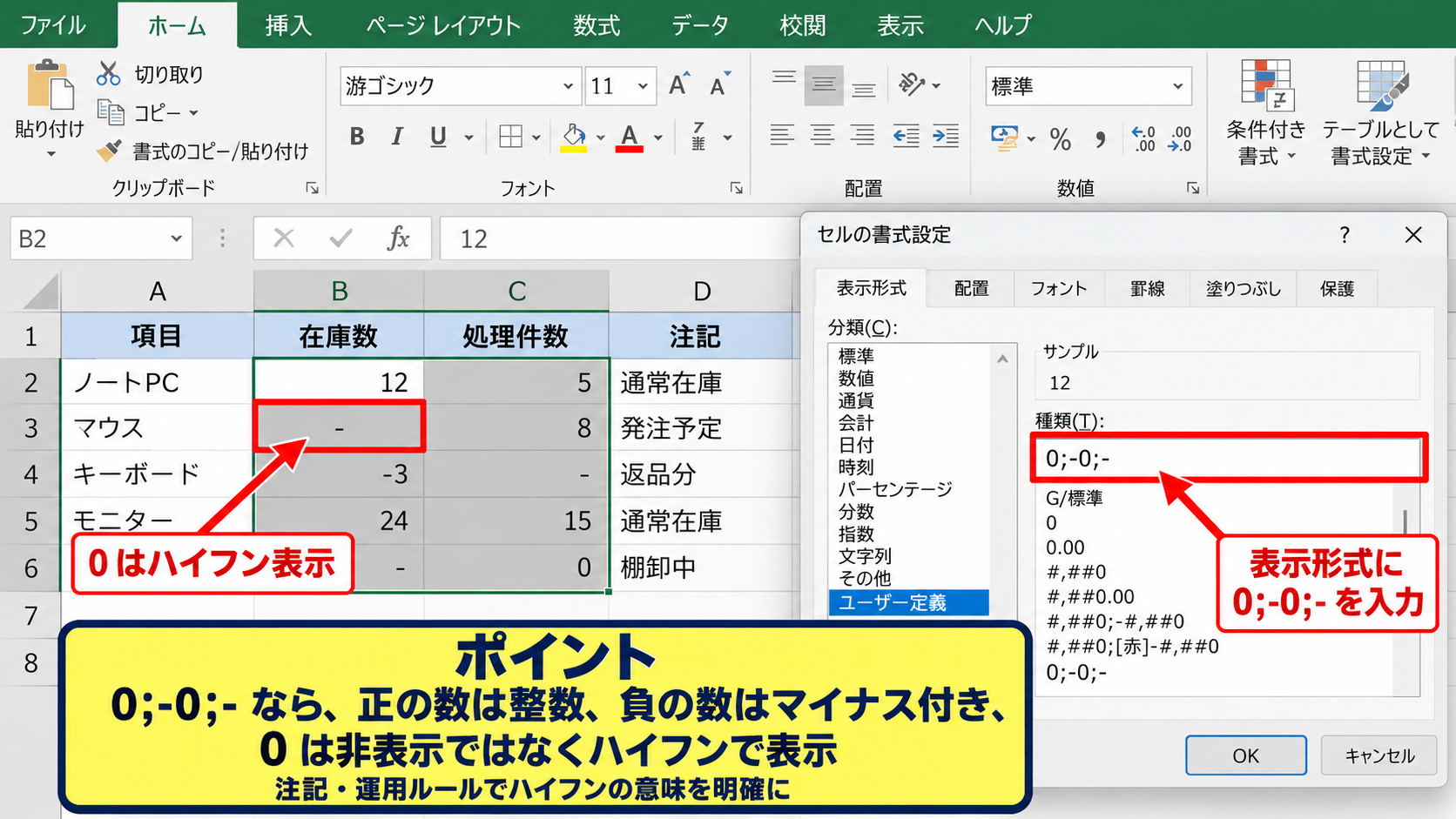
Task: Click OK in the format cells dialog
Action: [x=1245, y=755]
